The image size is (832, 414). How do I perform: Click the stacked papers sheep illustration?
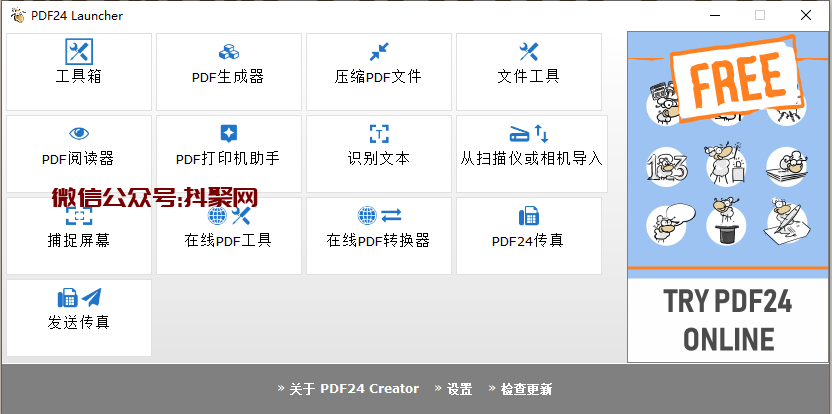pyautogui.click(x=787, y=166)
